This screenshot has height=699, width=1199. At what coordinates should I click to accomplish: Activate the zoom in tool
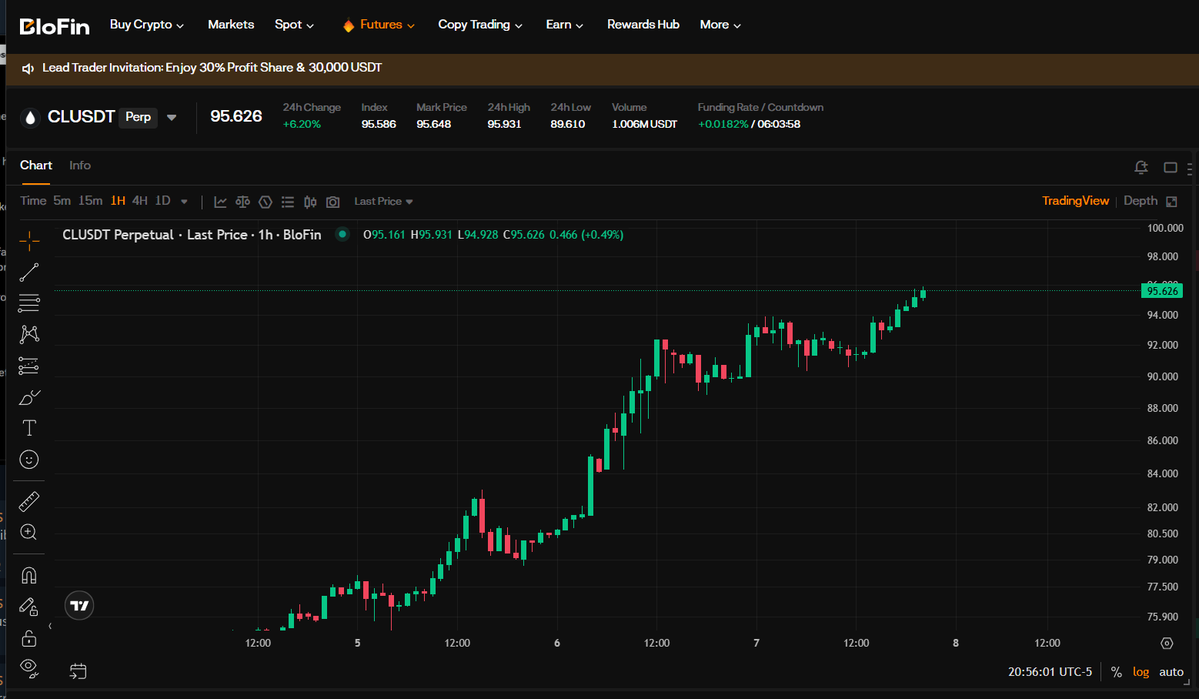pyautogui.click(x=29, y=532)
